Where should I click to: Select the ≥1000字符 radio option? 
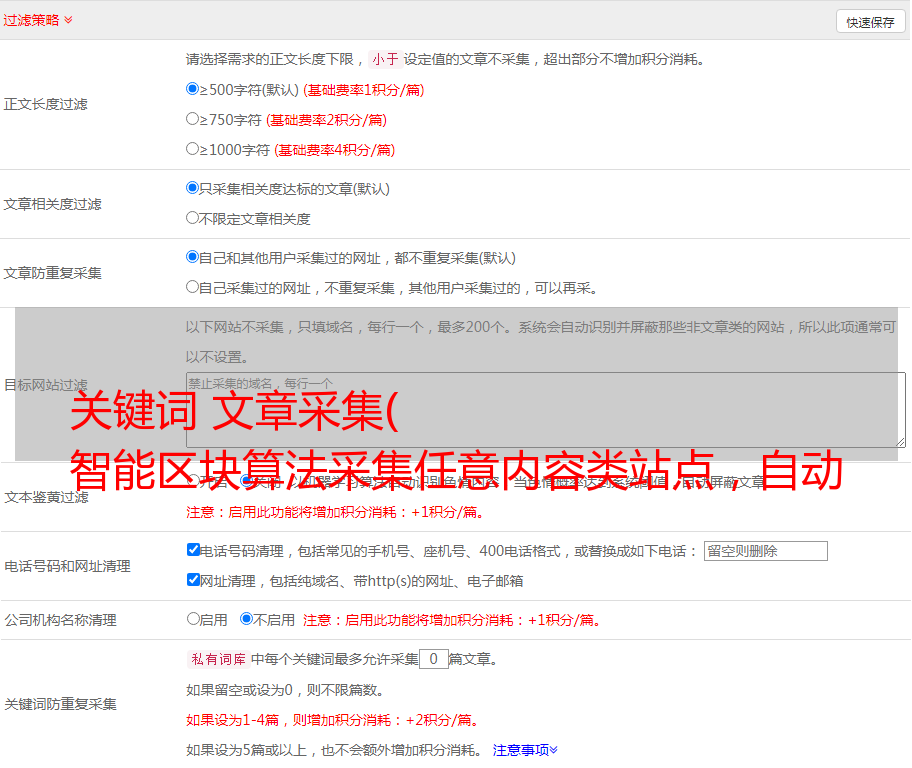click(x=193, y=149)
